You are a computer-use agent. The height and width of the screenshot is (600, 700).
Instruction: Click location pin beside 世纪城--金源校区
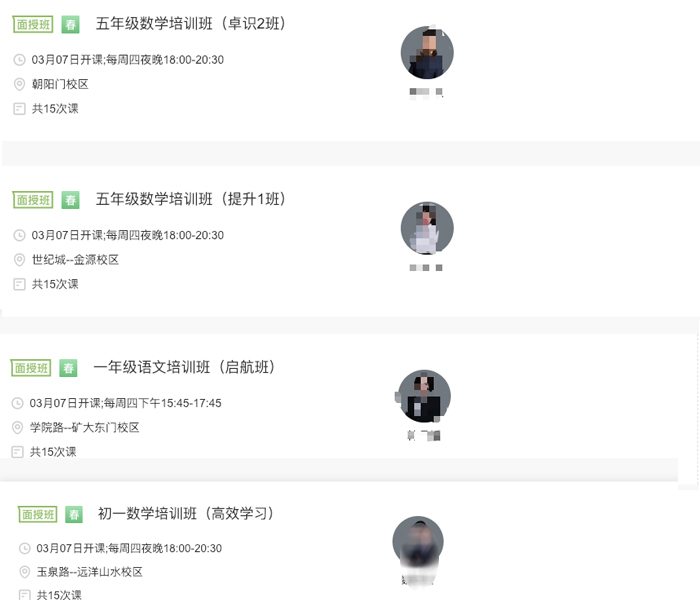pos(19,260)
